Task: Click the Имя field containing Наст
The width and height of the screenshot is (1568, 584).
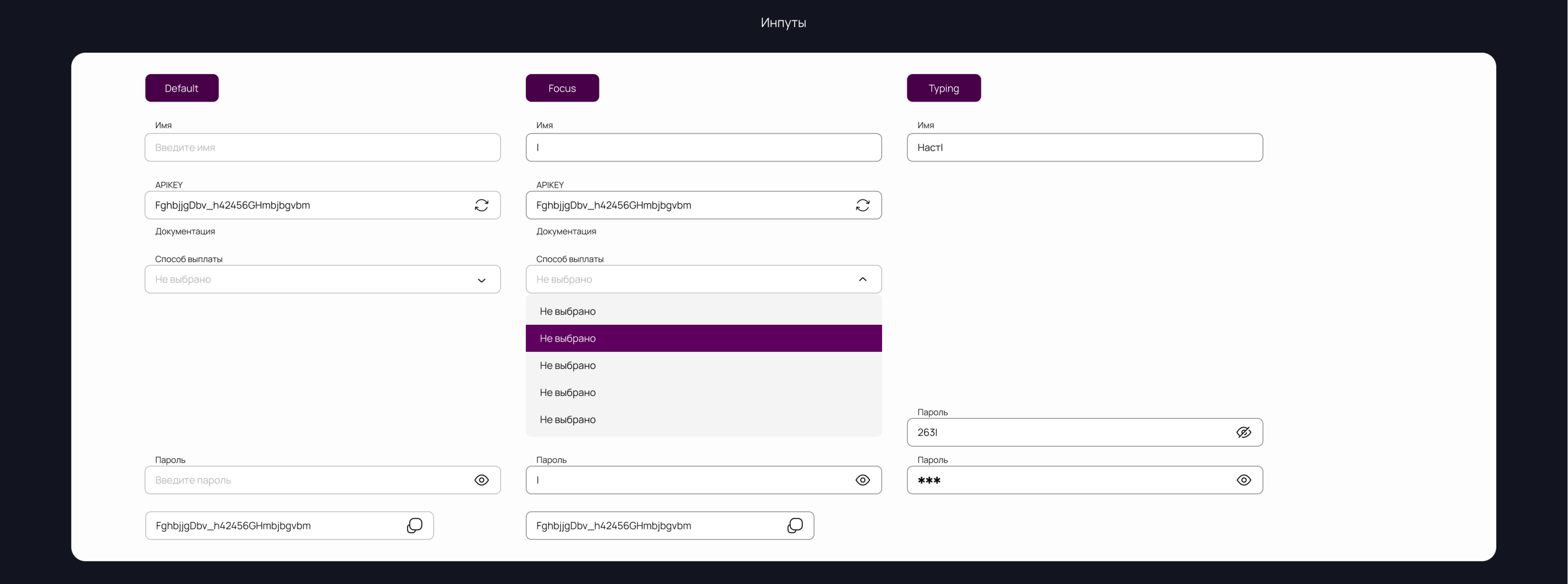Action: click(x=1084, y=147)
